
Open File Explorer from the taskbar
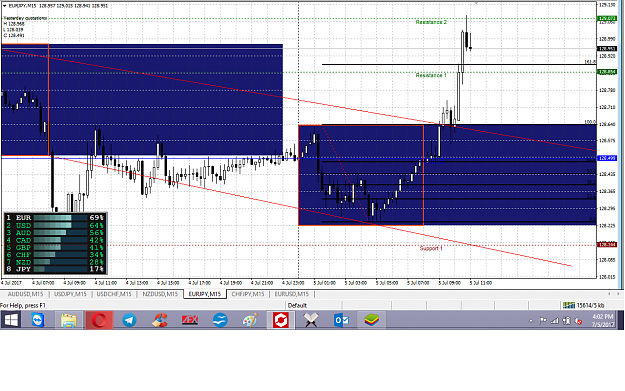(69, 320)
